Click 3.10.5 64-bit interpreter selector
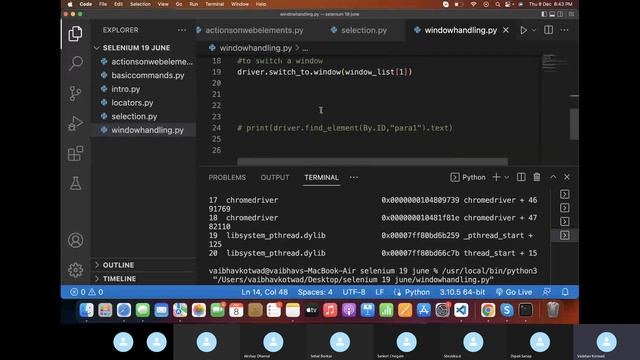Viewport: 640px width, 360px height. point(462,292)
